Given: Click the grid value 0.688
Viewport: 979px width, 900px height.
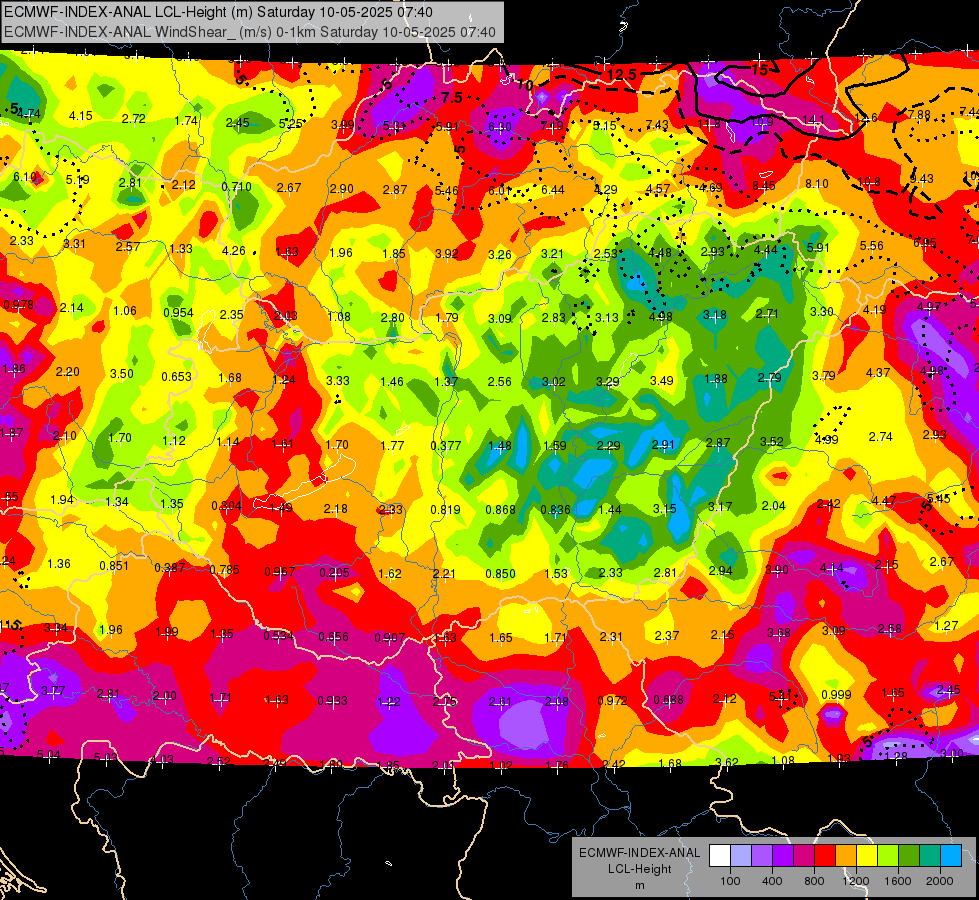Looking at the screenshot, I should 668,700.
